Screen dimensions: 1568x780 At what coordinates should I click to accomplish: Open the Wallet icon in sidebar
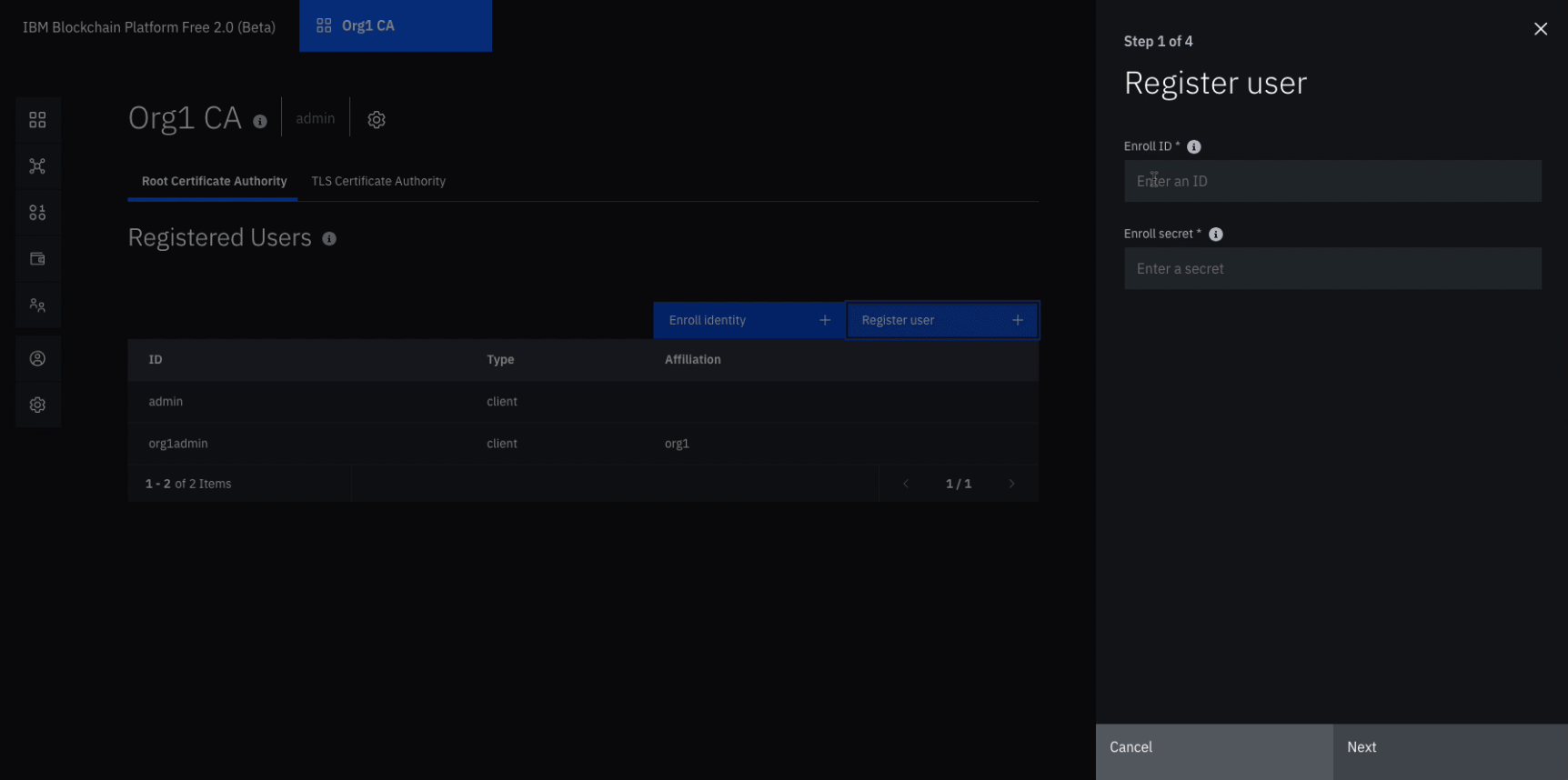click(x=37, y=259)
